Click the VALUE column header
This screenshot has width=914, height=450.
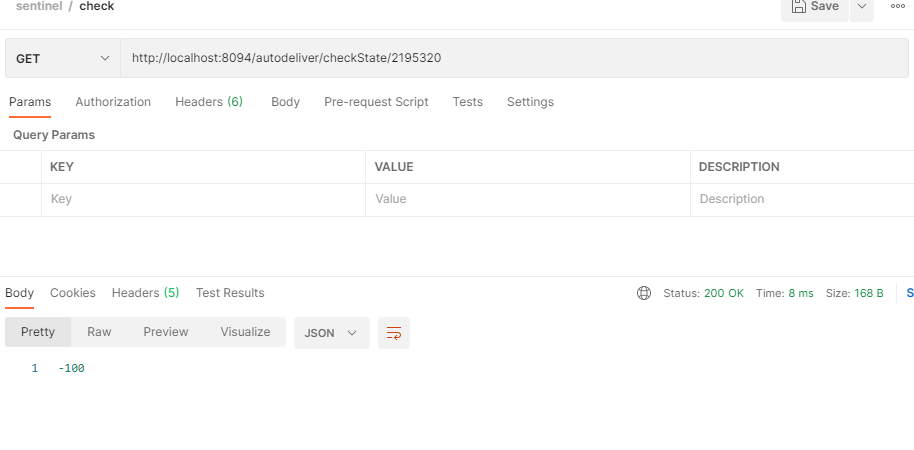pos(394,167)
